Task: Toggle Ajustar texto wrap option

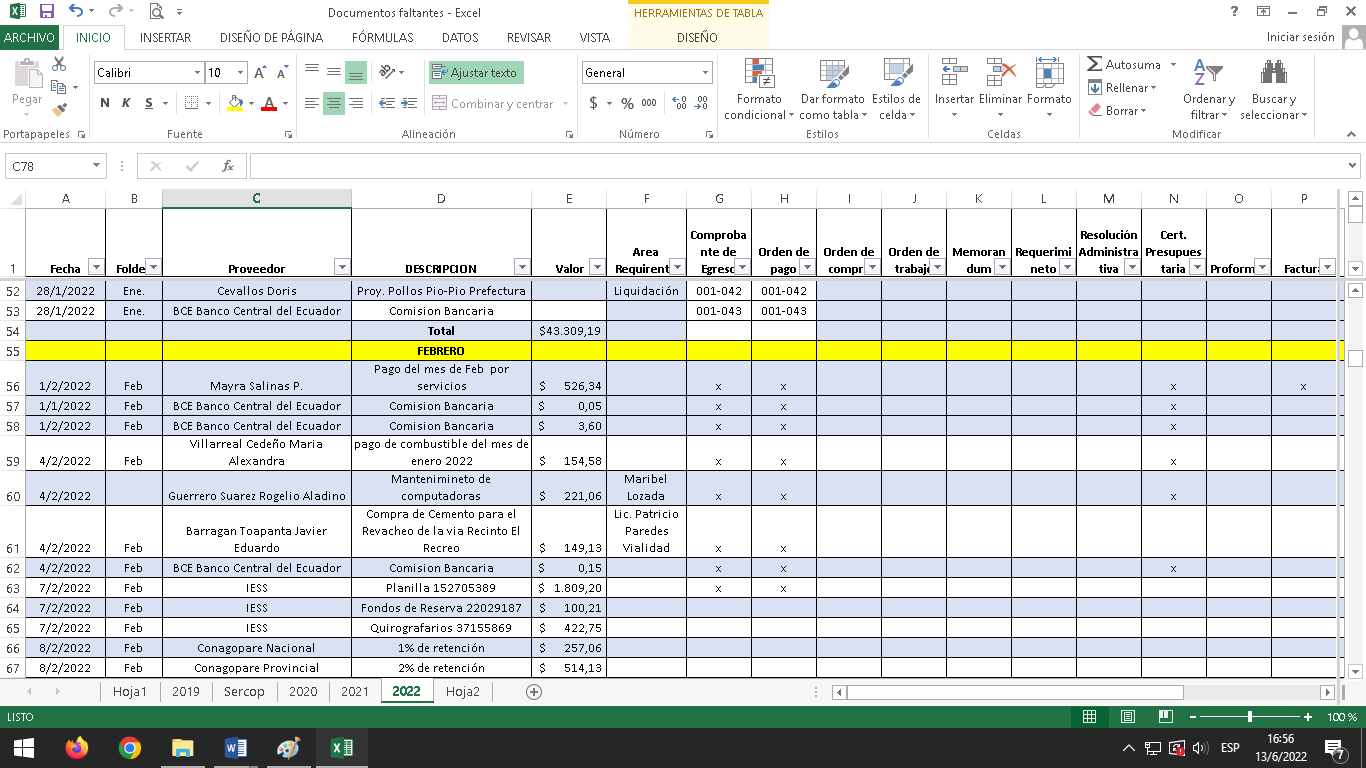Action: coord(476,73)
